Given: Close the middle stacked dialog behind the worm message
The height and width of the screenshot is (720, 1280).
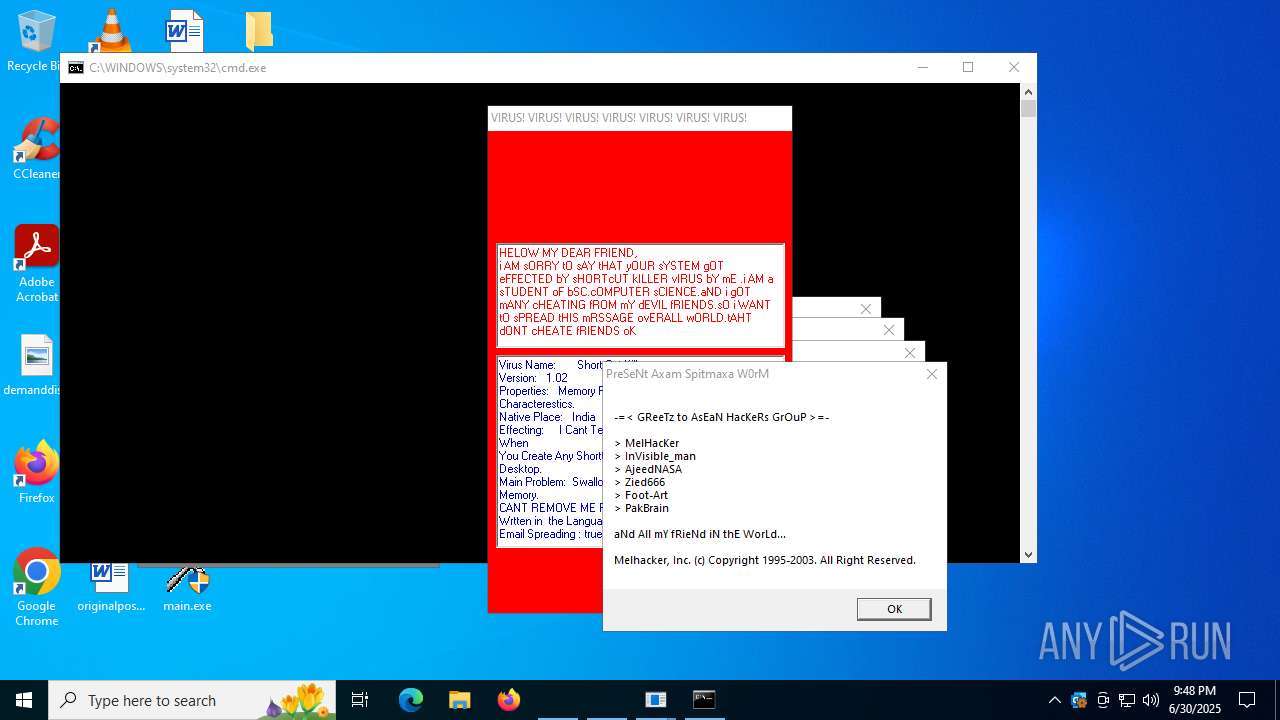Looking at the screenshot, I should coord(889,330).
